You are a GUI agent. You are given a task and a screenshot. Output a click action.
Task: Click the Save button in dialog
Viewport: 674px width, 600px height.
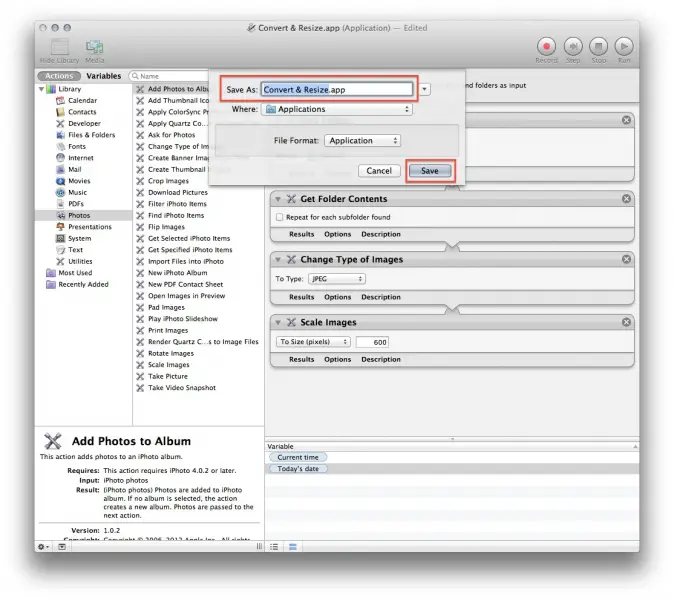tap(430, 171)
